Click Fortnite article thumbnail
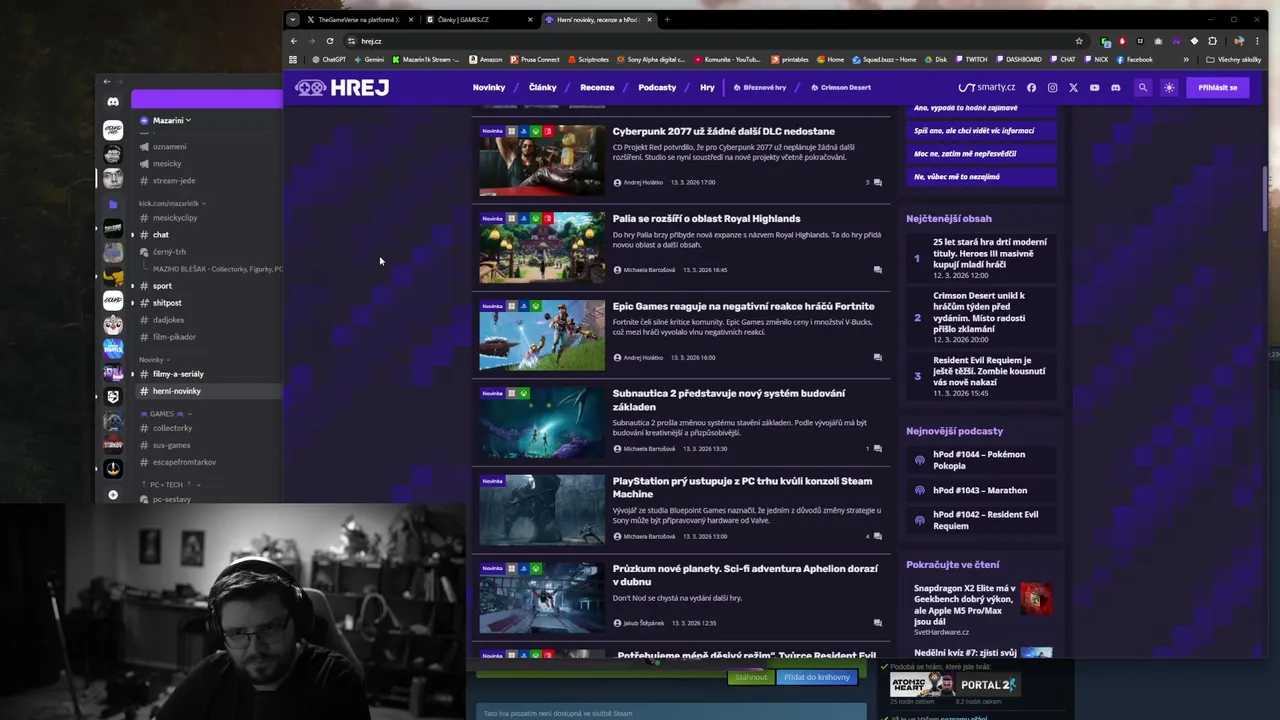The width and height of the screenshot is (1280, 720). (x=542, y=335)
